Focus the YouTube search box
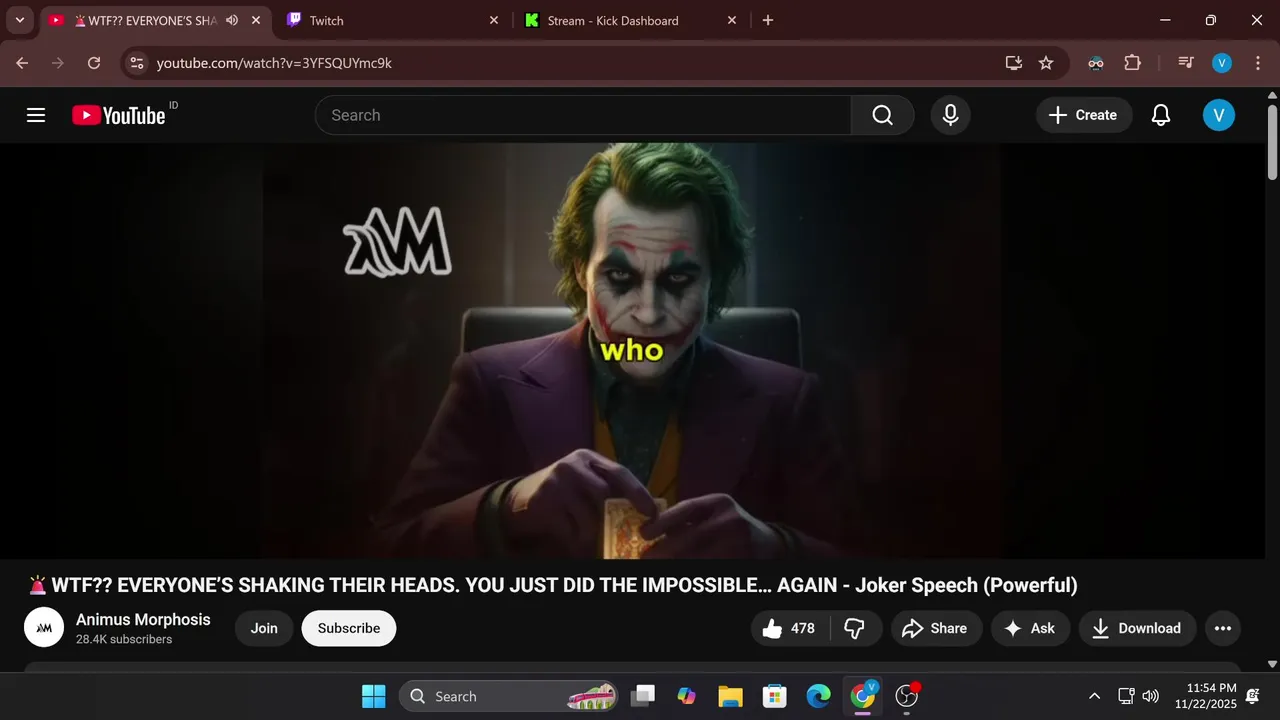The height and width of the screenshot is (720, 1280). click(x=583, y=115)
